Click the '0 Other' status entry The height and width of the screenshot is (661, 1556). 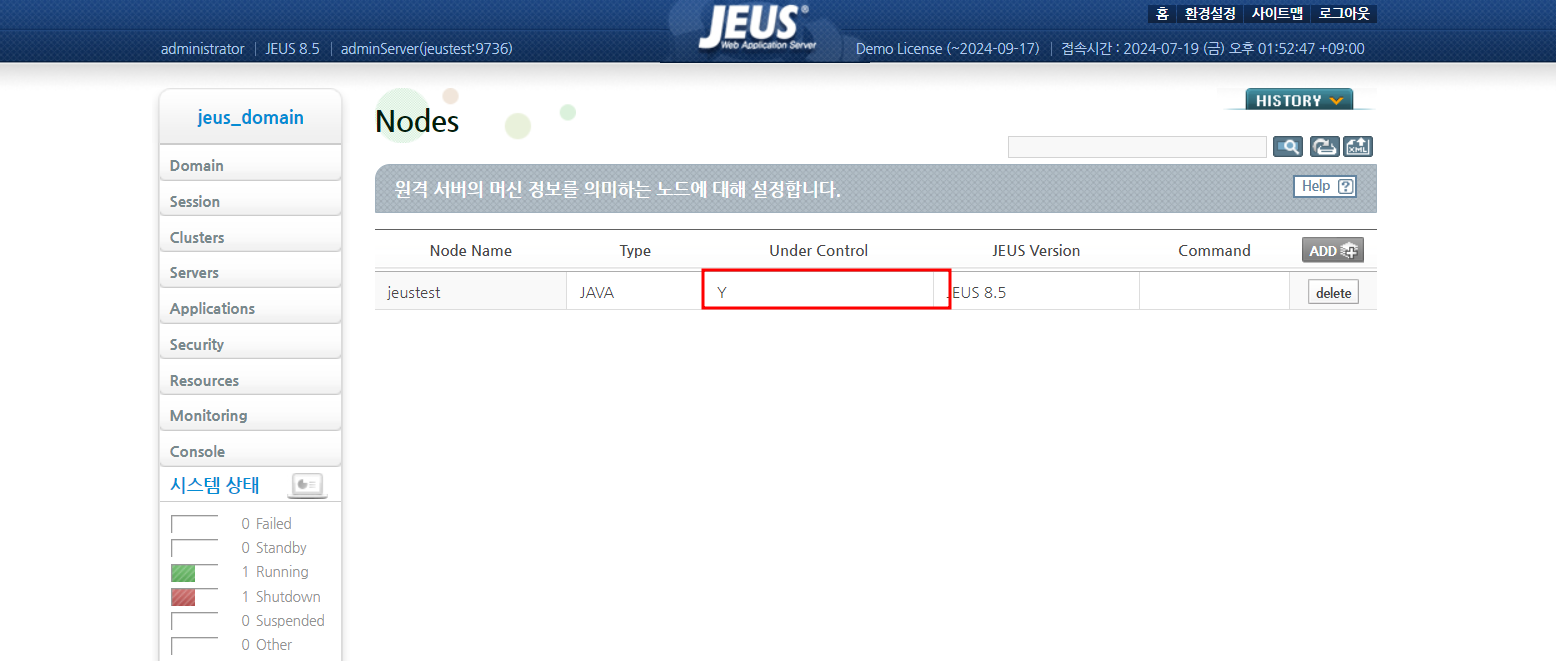click(267, 645)
